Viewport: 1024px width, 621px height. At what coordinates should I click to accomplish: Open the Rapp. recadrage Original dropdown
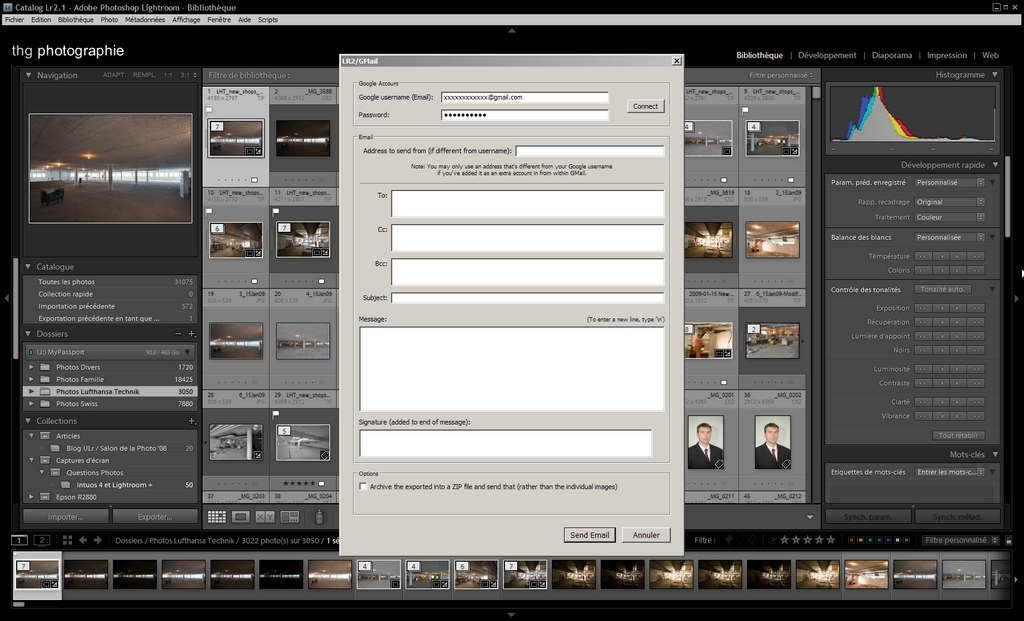(x=950, y=202)
